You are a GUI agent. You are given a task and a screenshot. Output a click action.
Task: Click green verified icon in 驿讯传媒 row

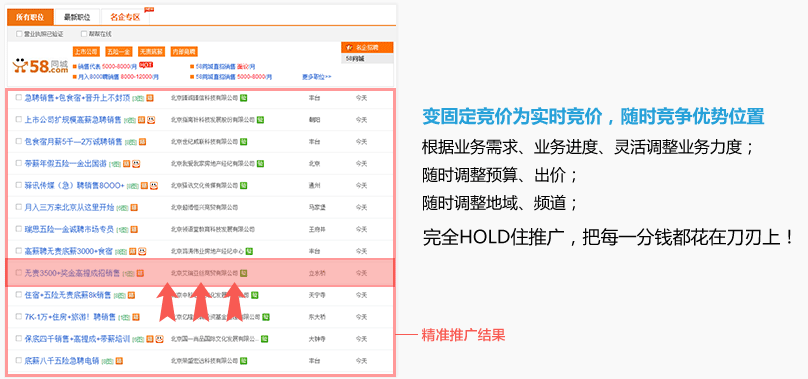point(243,185)
